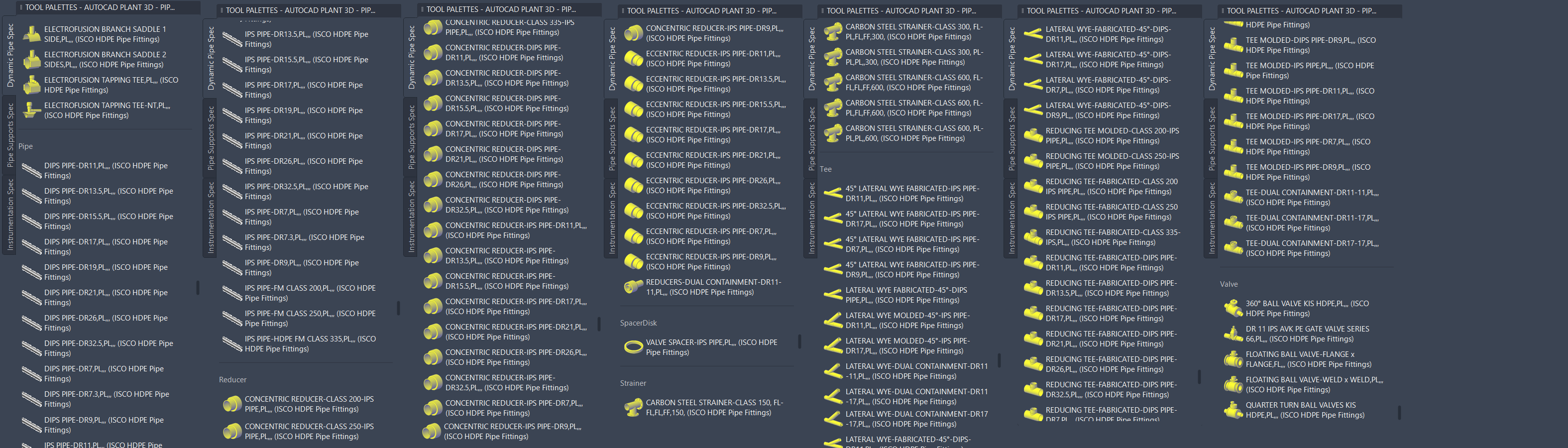Click the Tee Molded-IPS Pipe-DR11 icon
1568x448 pixels.
pyautogui.click(x=1234, y=96)
